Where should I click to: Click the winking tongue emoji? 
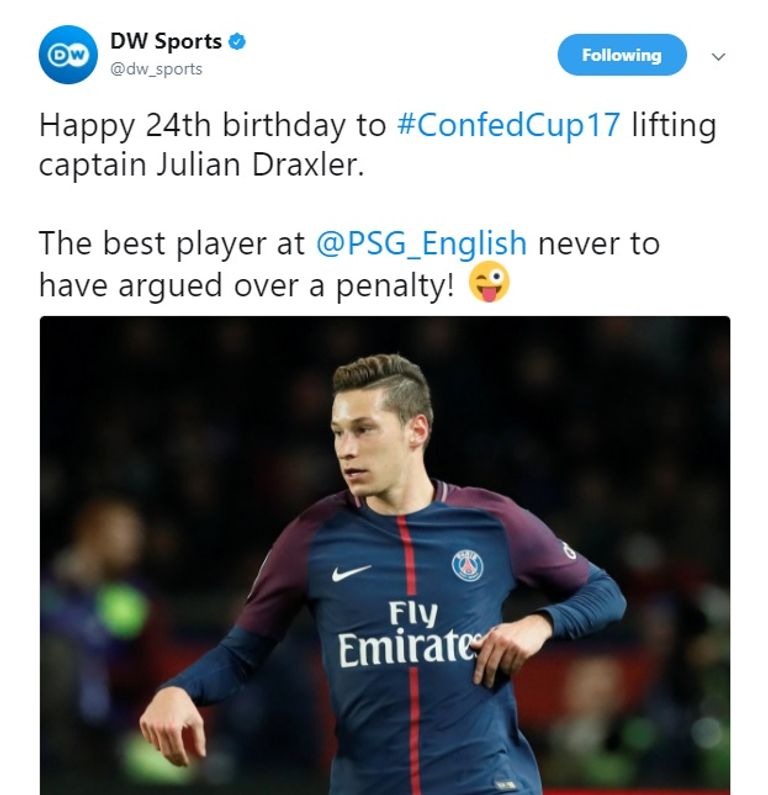[489, 282]
